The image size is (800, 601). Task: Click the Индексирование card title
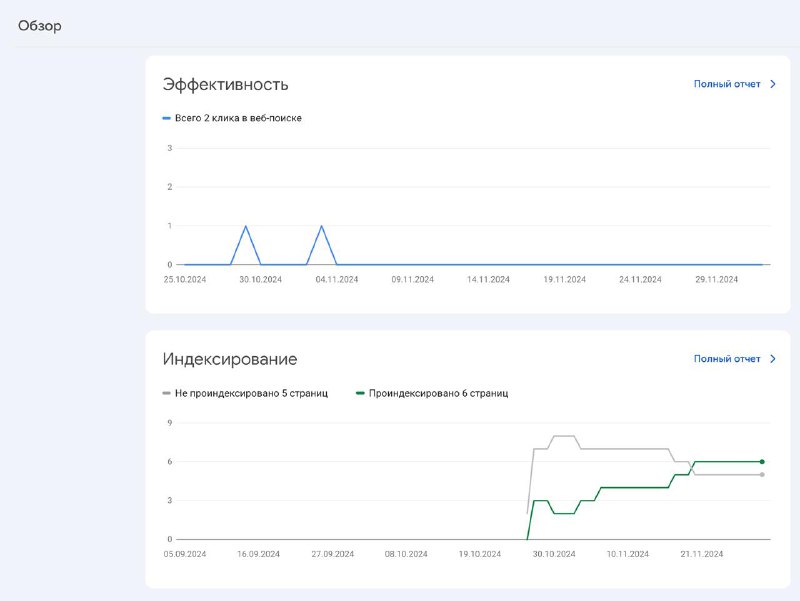(x=229, y=359)
